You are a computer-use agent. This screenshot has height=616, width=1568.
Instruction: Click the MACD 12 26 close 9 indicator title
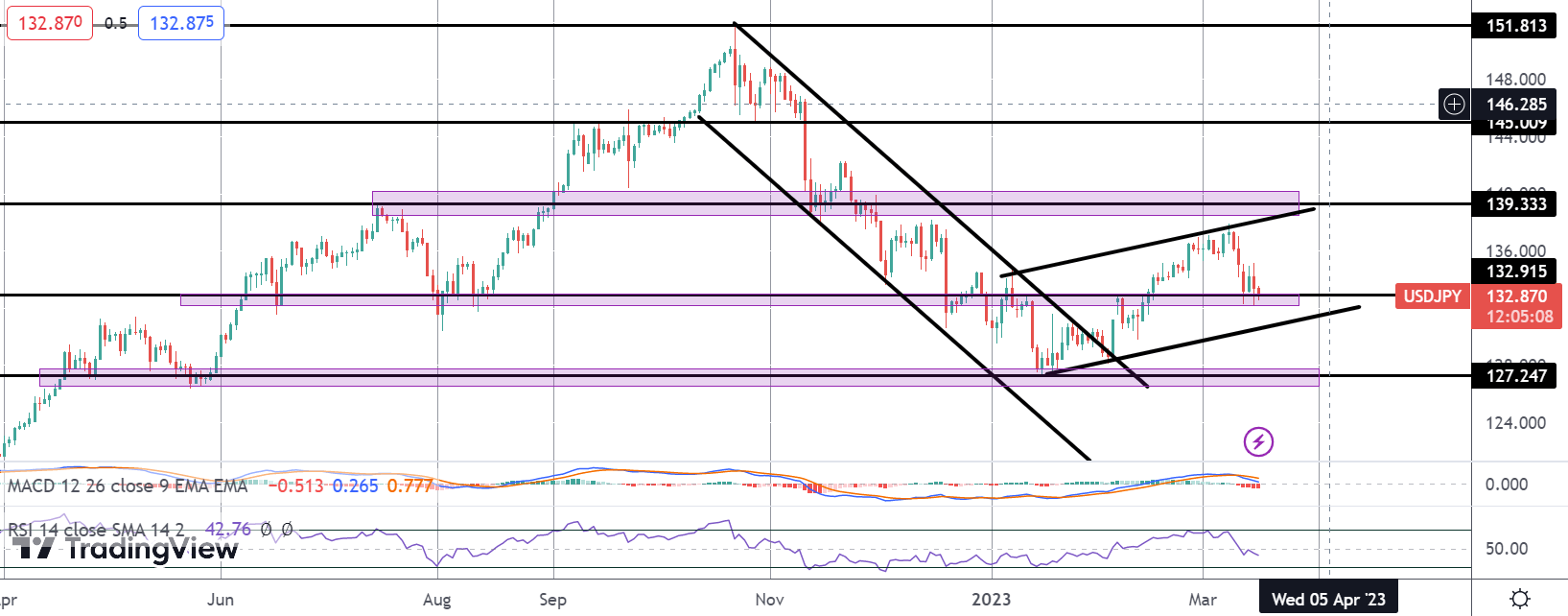click(x=128, y=486)
